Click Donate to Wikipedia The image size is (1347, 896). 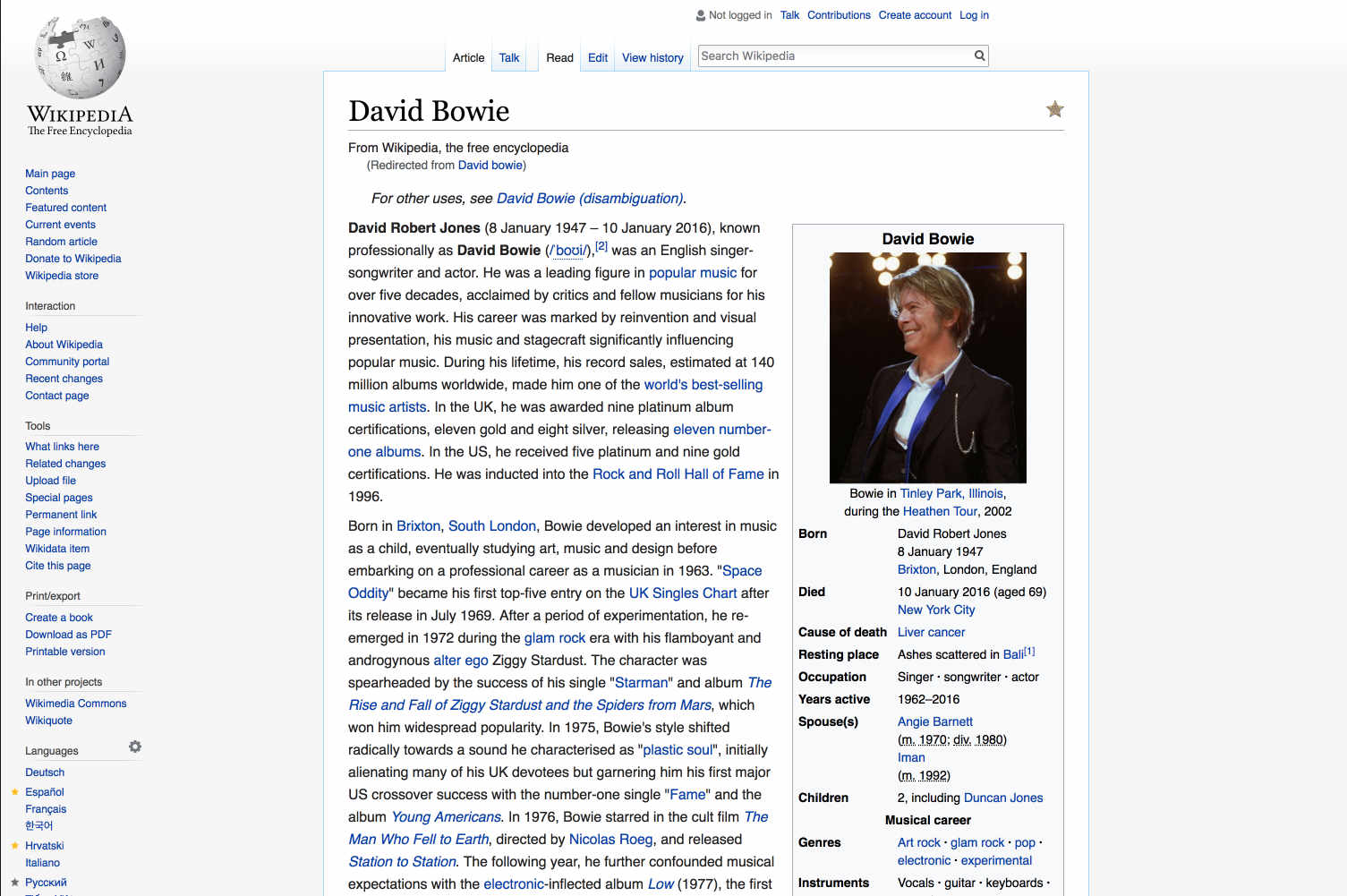click(72, 259)
